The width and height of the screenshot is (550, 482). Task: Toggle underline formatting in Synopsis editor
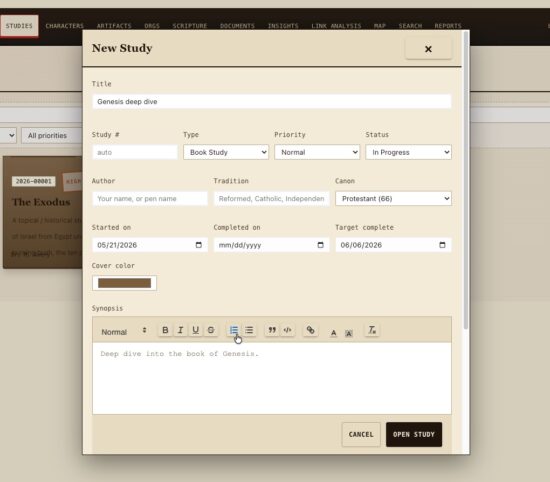pos(196,330)
